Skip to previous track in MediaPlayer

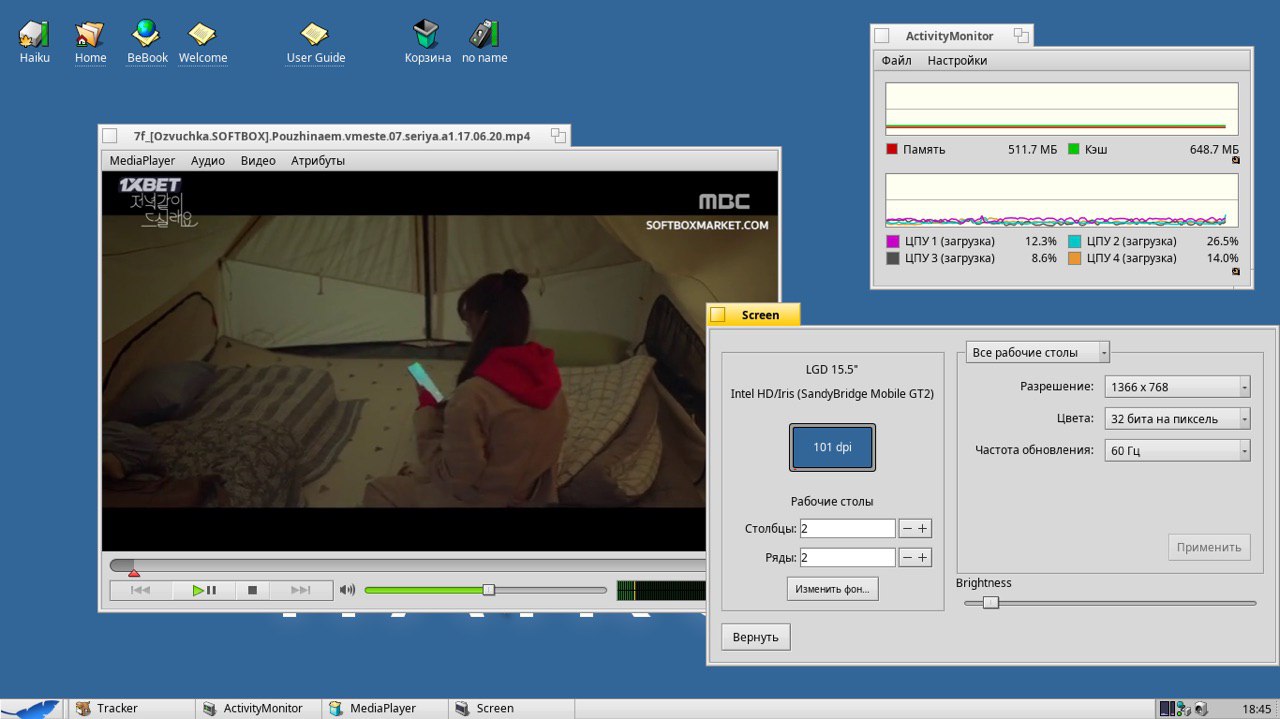click(141, 590)
